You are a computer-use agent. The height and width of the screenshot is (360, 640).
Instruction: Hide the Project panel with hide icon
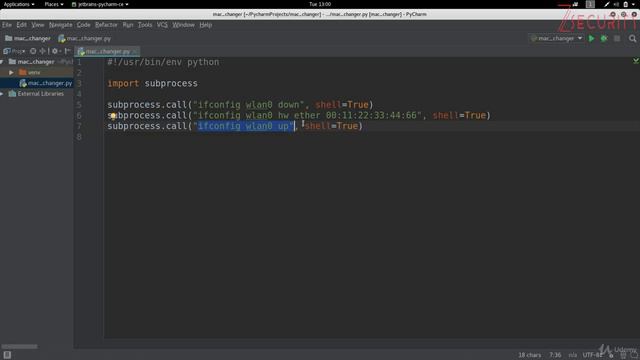[67, 51]
